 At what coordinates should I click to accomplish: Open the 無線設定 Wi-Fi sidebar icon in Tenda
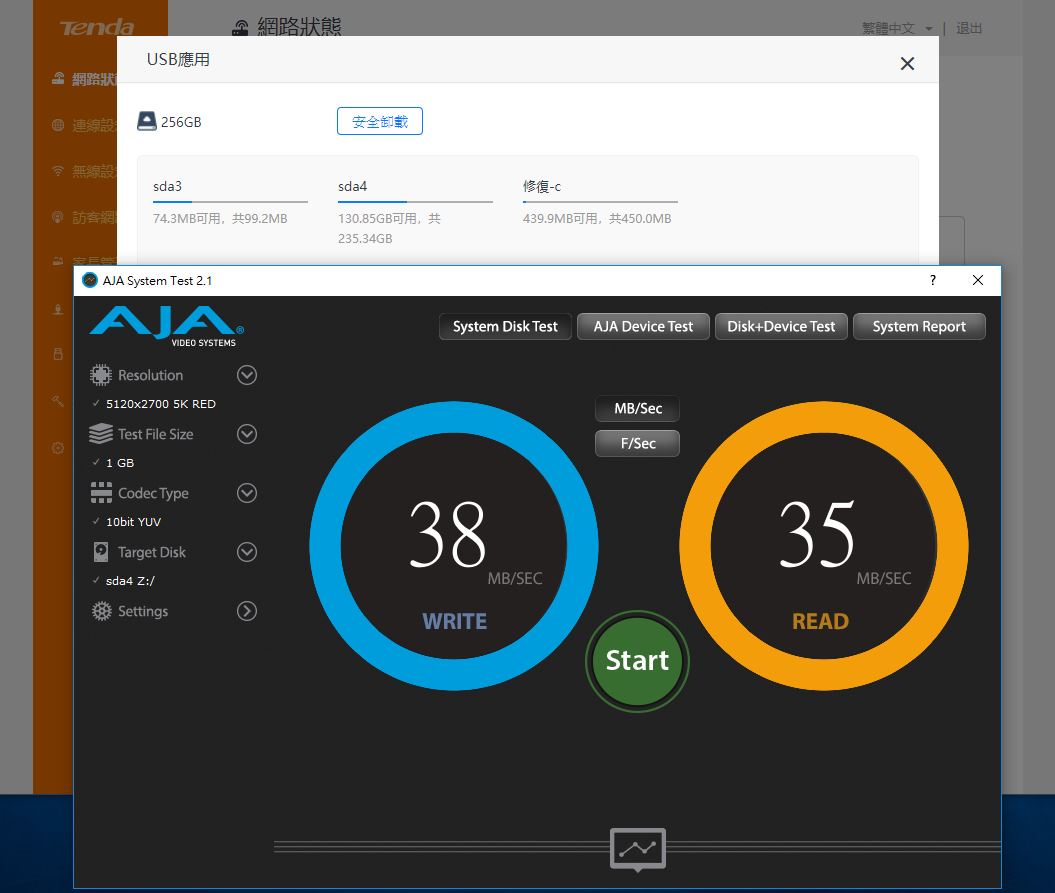(x=58, y=171)
